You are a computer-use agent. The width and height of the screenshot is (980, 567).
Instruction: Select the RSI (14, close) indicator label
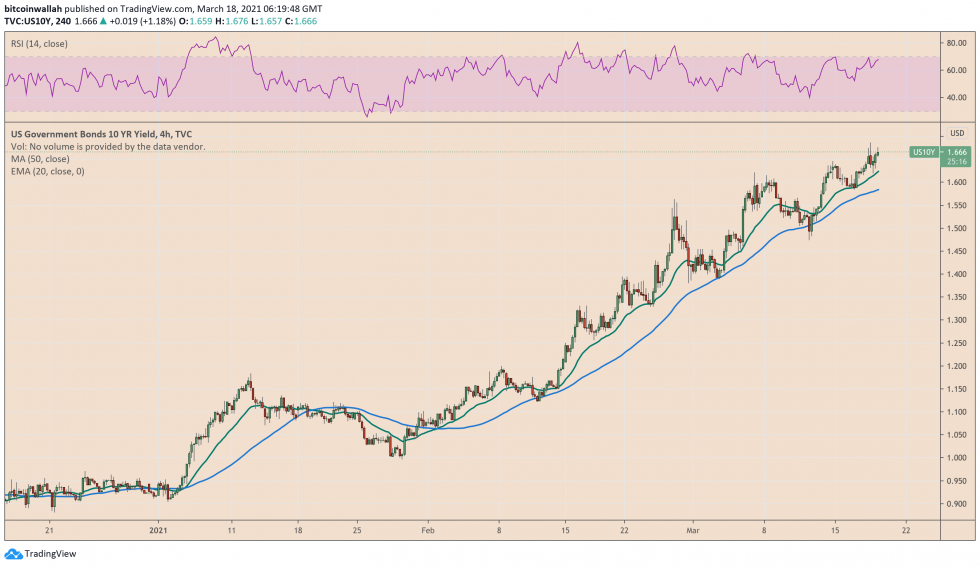pyautogui.click(x=39, y=44)
